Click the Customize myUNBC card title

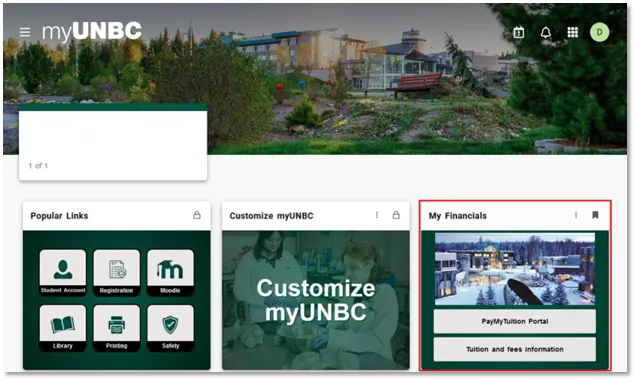pyautogui.click(x=271, y=216)
